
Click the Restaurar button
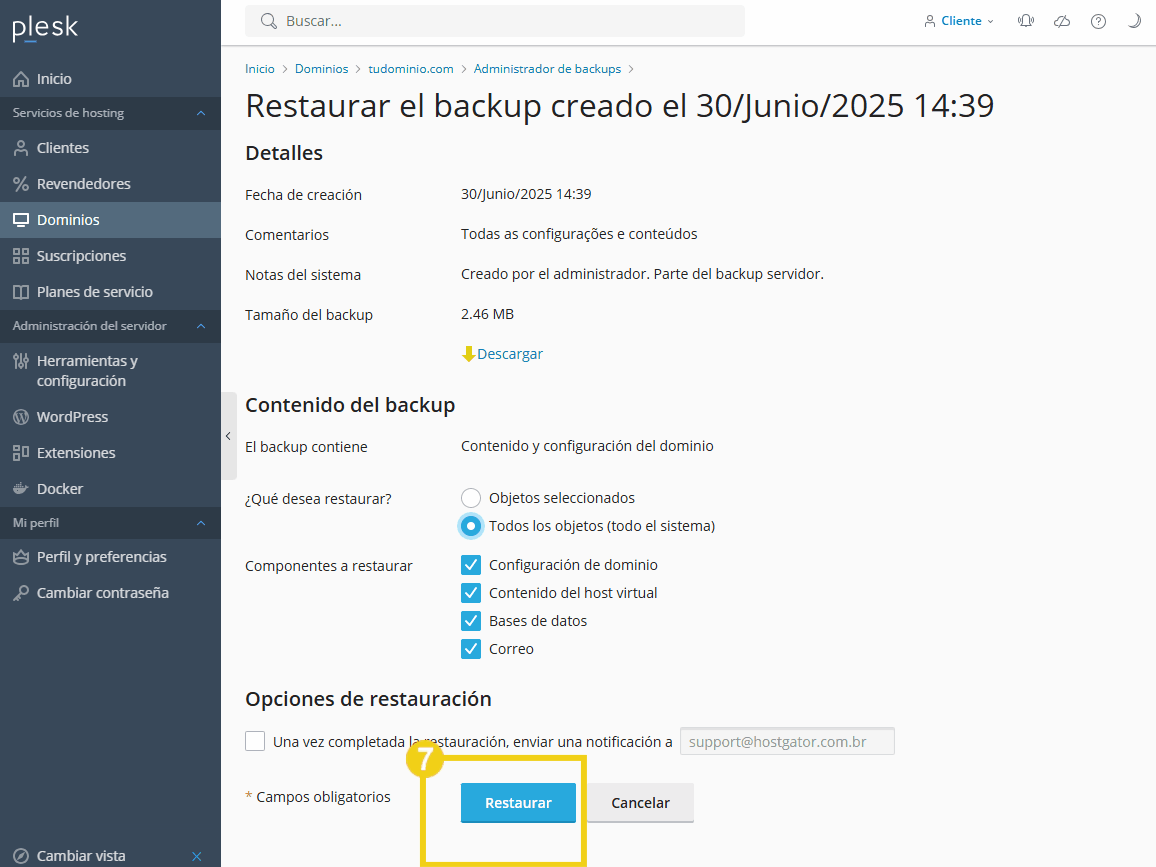pyautogui.click(x=518, y=803)
